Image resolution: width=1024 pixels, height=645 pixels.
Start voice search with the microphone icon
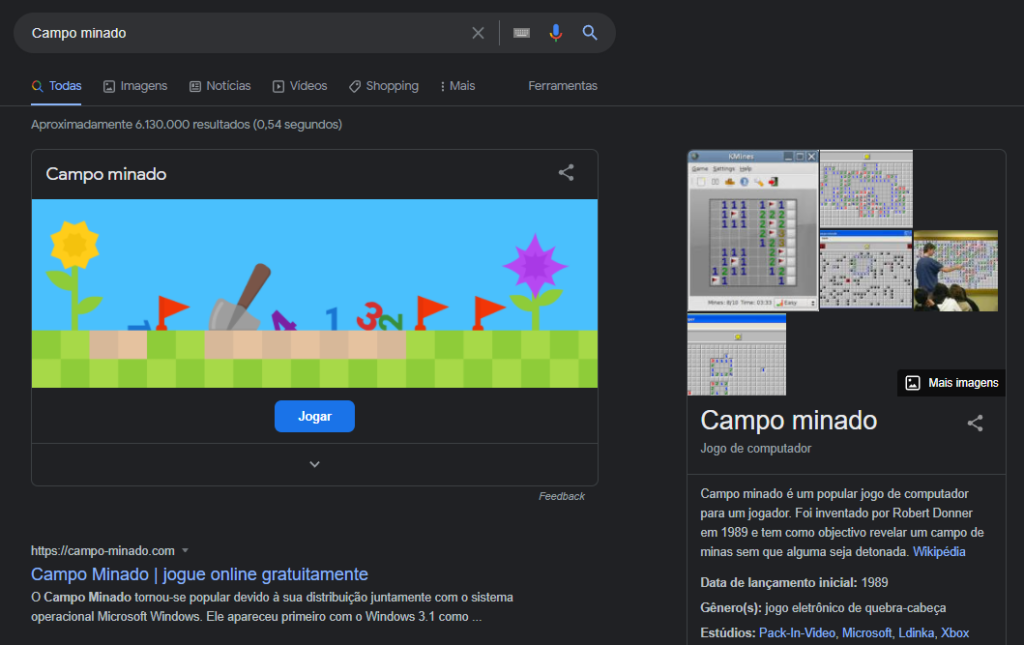pos(556,33)
